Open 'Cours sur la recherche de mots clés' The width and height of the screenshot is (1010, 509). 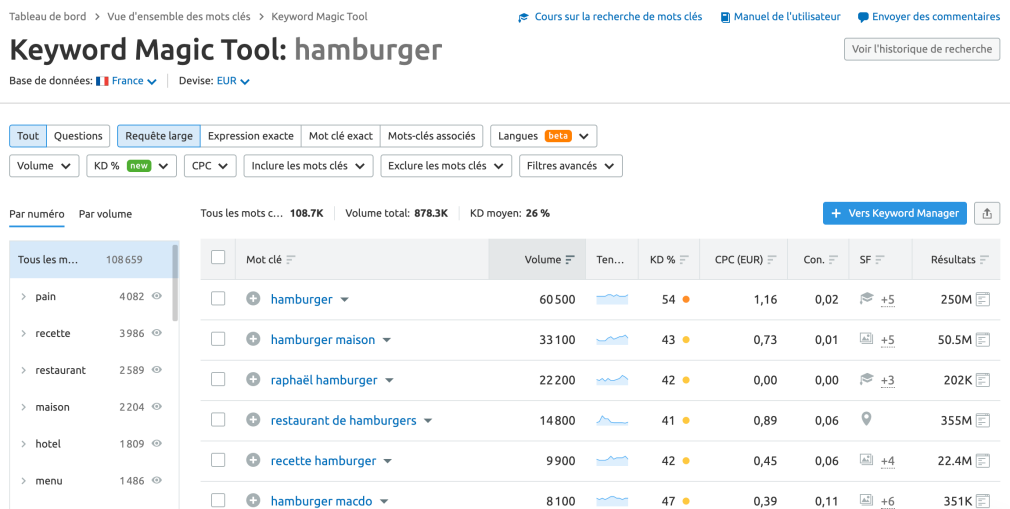coord(611,17)
